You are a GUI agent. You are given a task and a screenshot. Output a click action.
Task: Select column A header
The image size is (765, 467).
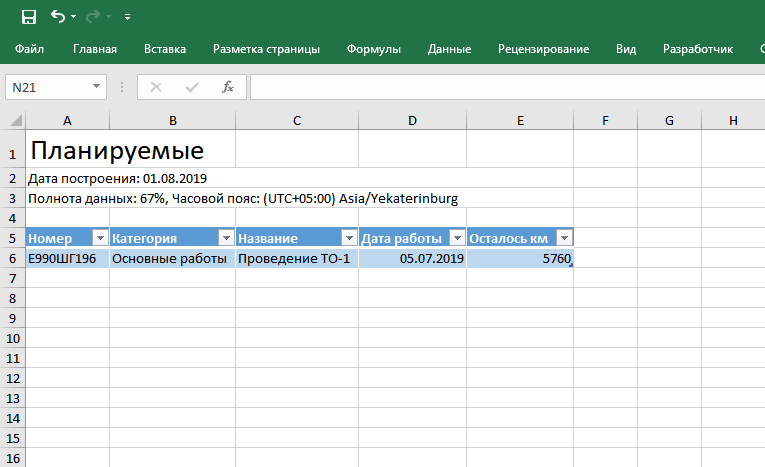pos(67,121)
